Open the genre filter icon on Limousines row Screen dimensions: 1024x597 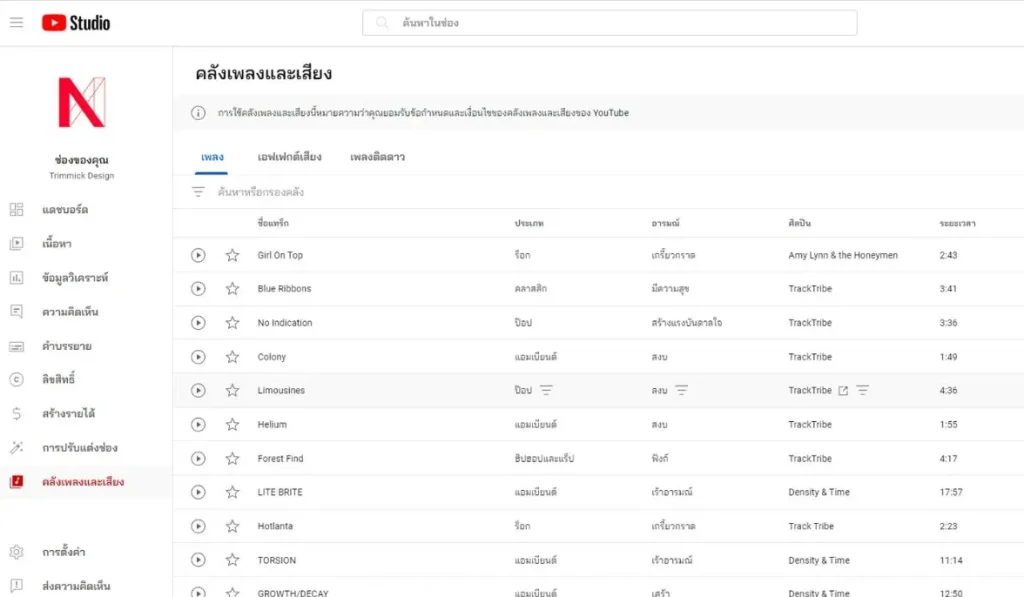coord(546,391)
